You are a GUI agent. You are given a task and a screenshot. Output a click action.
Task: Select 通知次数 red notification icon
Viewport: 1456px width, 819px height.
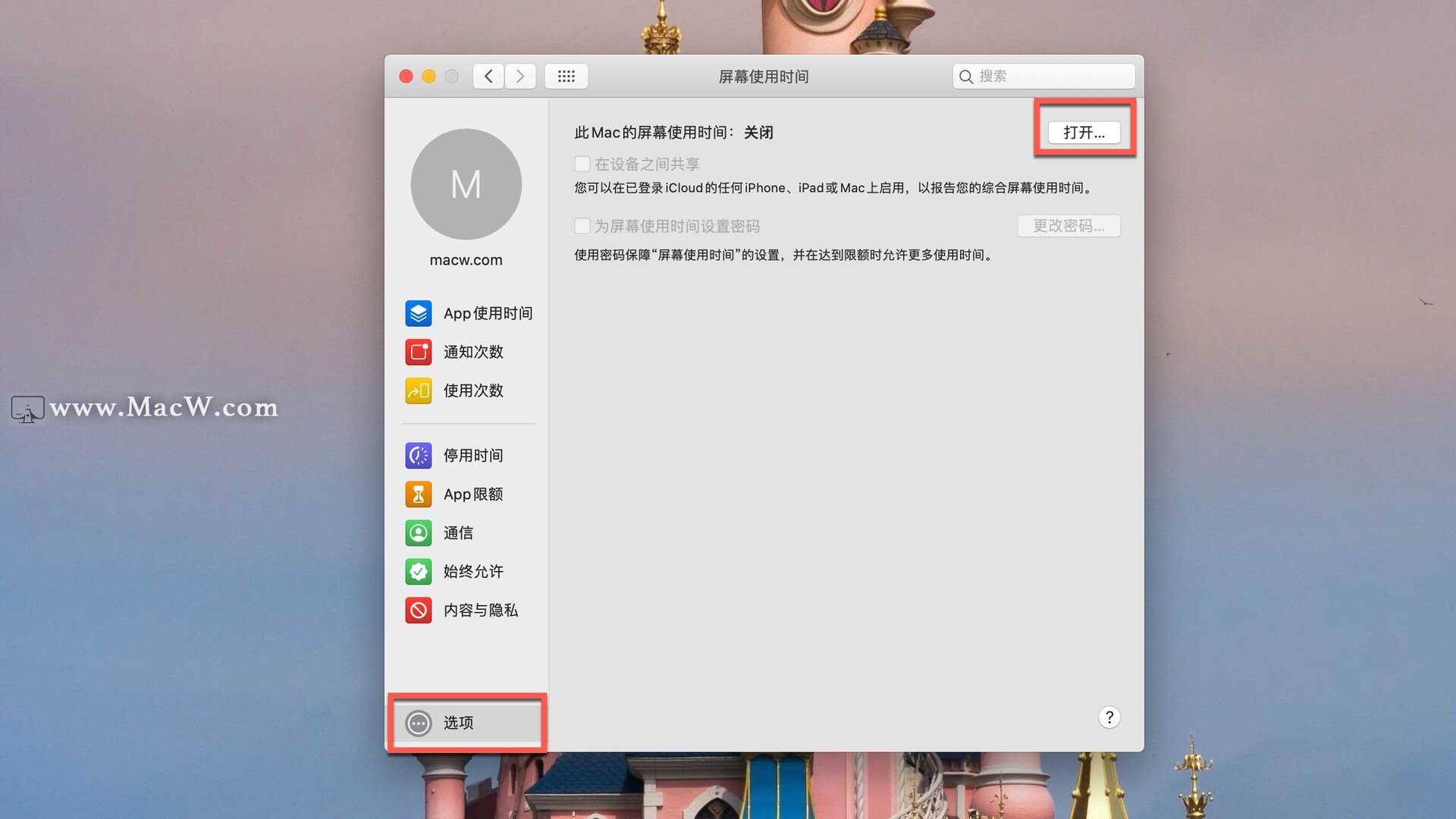(418, 352)
